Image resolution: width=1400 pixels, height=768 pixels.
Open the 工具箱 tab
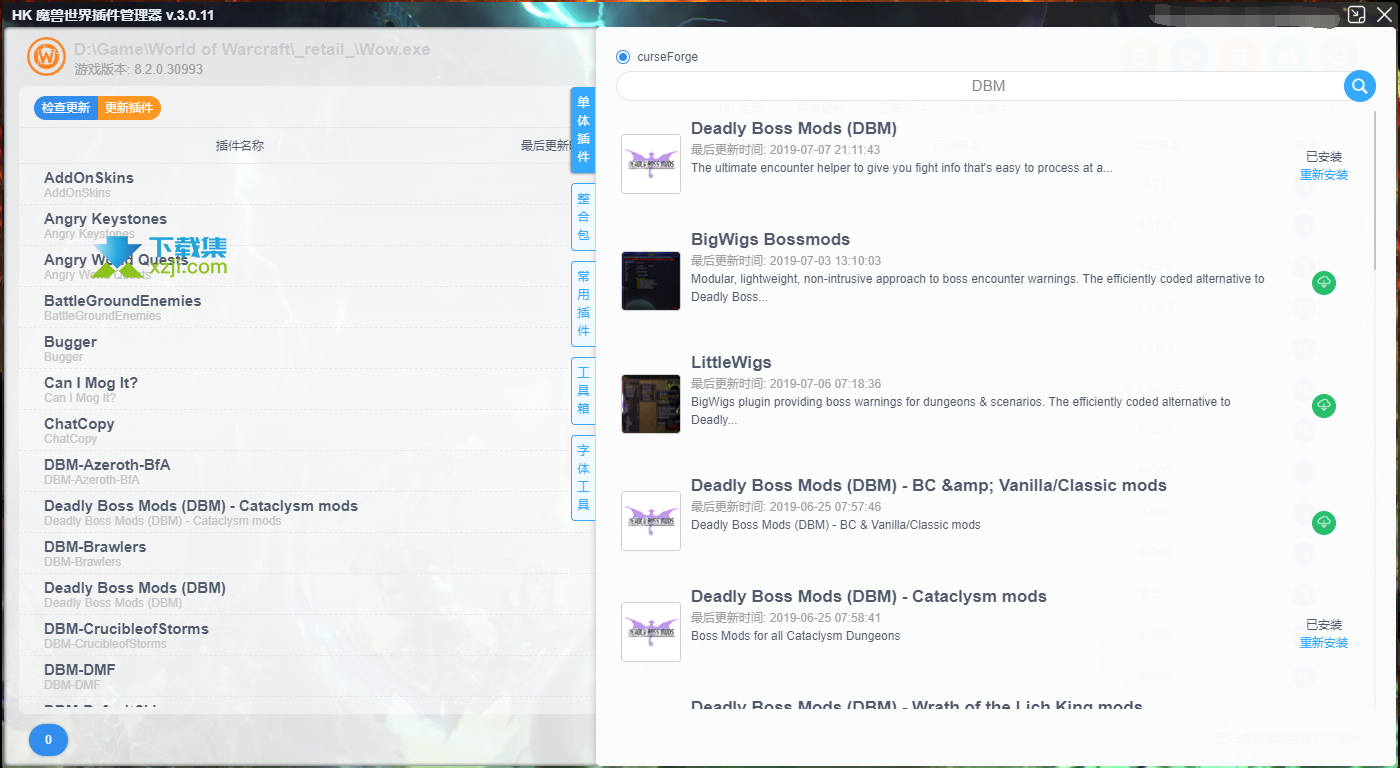[x=583, y=391]
